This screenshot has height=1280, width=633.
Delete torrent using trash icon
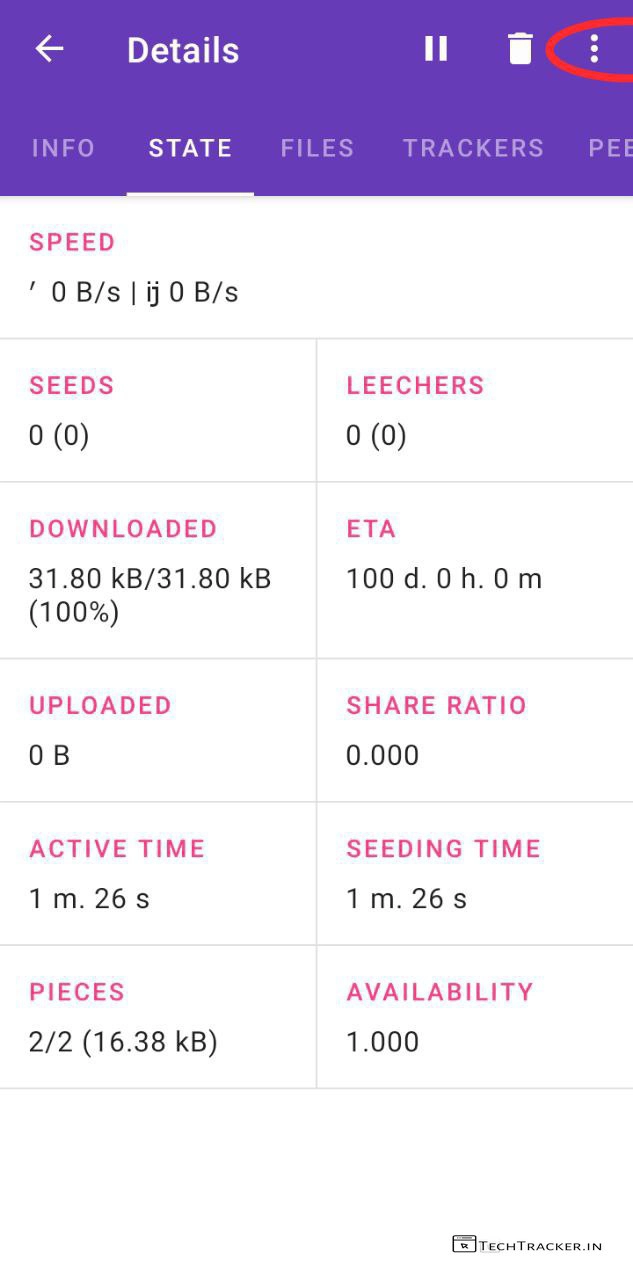tap(520, 49)
